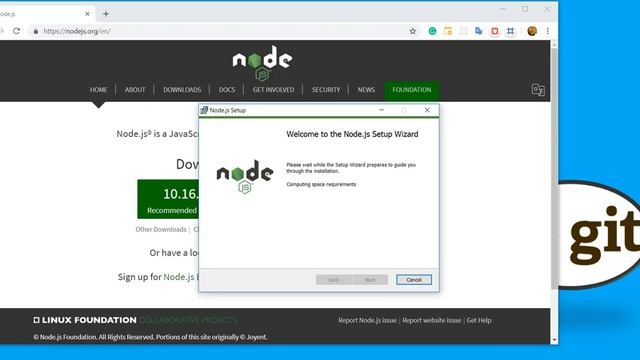Click the scrollbar down arrow
Image resolution: width=640 pixels, height=360 pixels.
pyautogui.click(x=554, y=340)
